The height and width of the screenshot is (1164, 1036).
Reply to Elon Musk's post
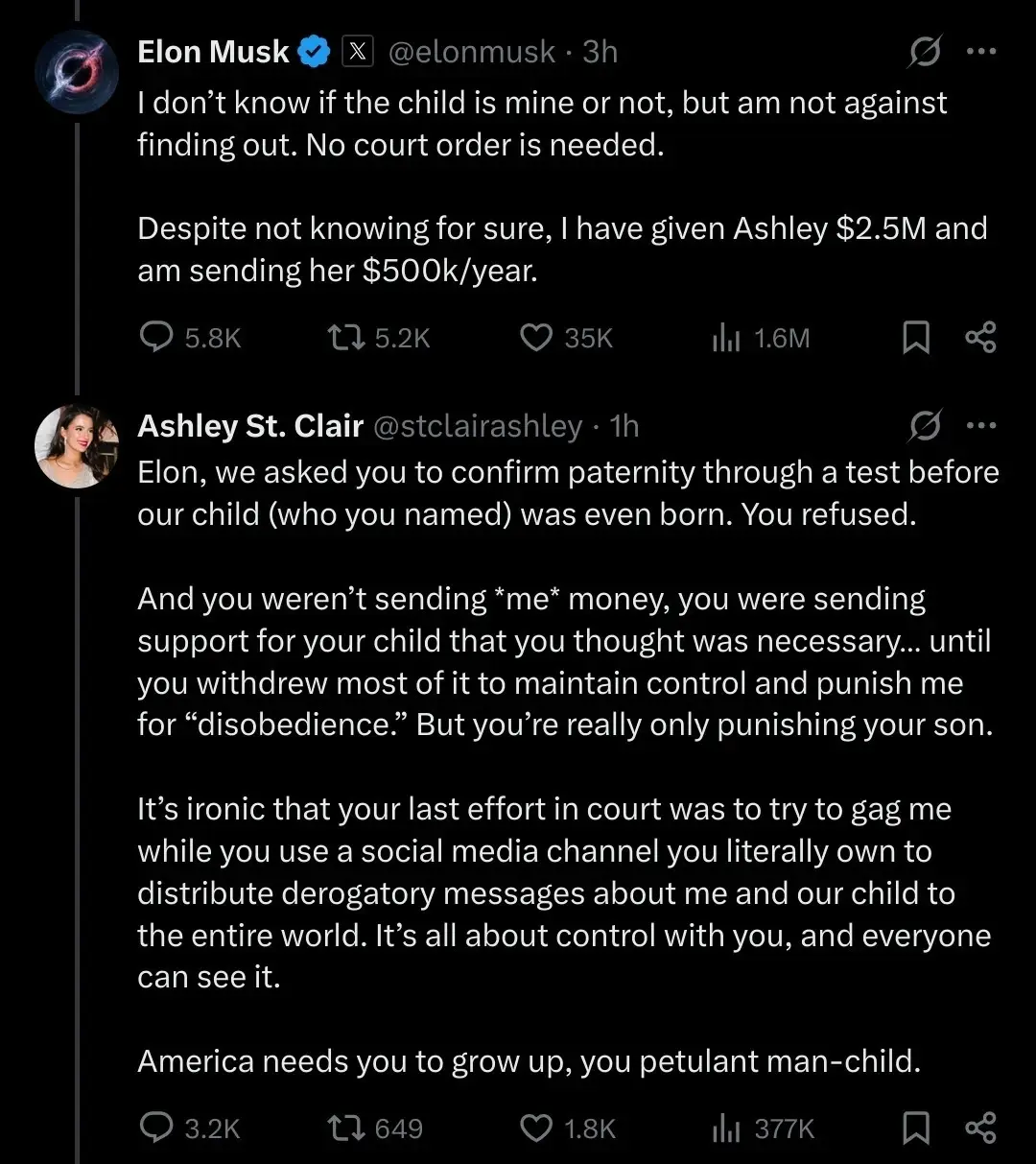coord(156,338)
